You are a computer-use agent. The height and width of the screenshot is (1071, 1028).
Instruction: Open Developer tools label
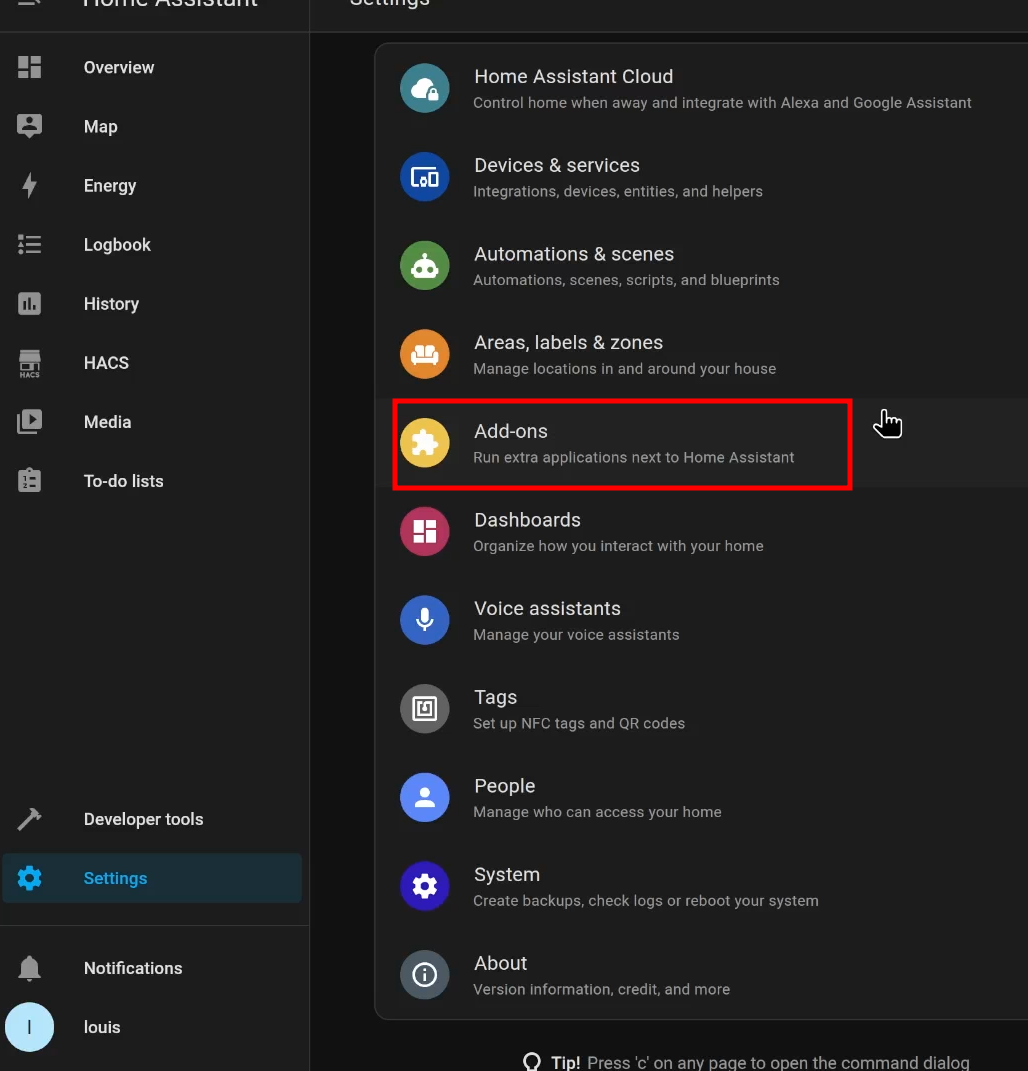(x=143, y=819)
